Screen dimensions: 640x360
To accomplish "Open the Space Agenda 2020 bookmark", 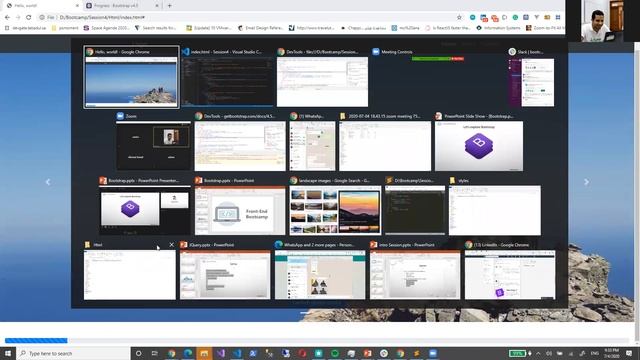I will tap(107, 28).
